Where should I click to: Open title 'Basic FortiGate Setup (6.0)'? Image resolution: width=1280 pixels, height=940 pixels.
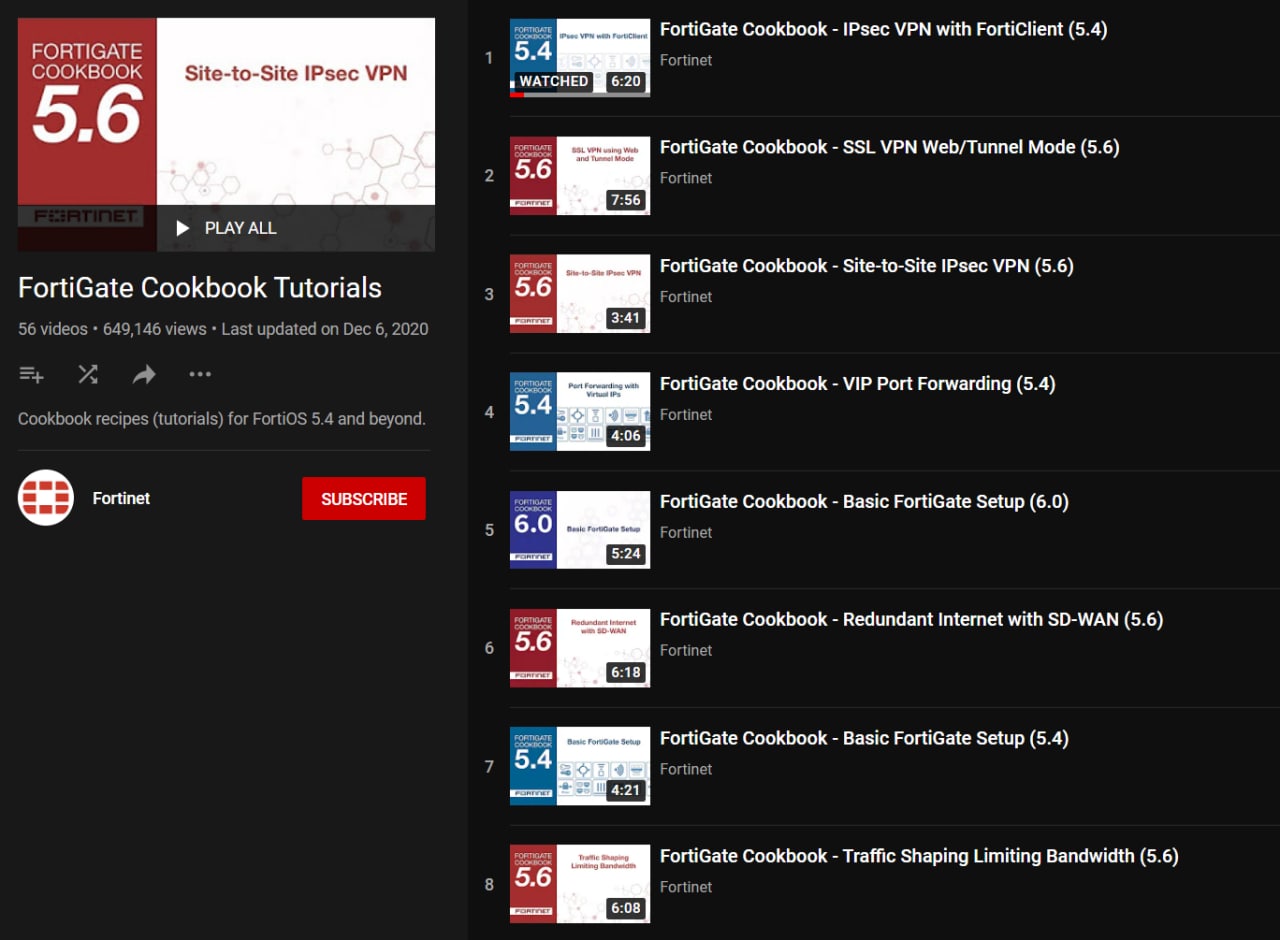click(865, 502)
